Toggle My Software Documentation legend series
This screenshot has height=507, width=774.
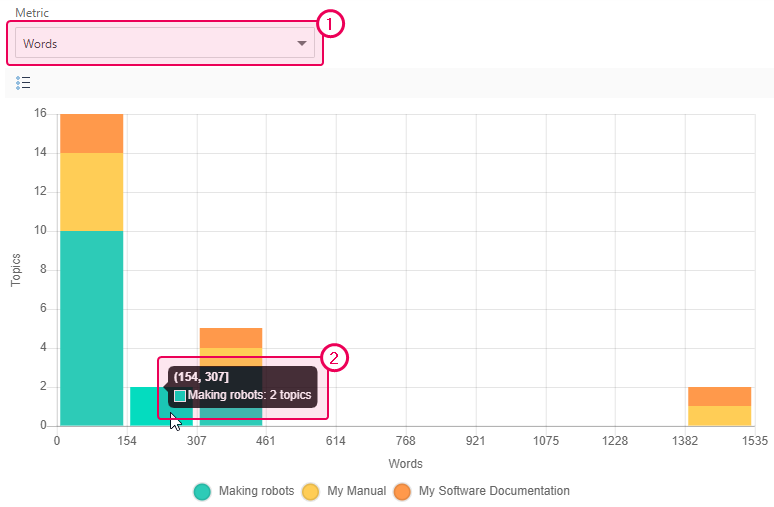point(402,492)
